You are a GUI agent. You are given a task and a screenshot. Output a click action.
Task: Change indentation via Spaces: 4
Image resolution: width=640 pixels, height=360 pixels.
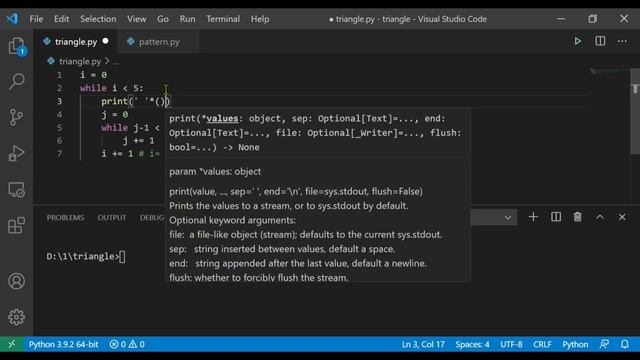[x=472, y=344]
